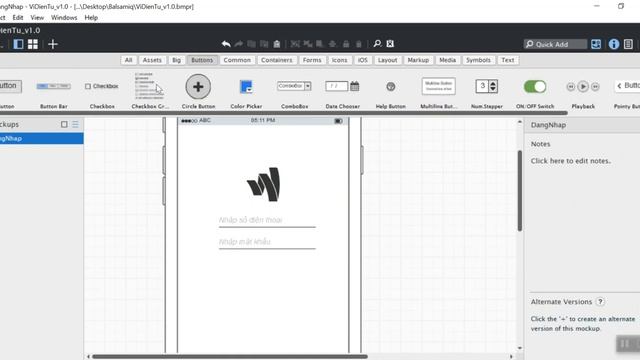Add a new mockup with the plus icon
640x360 pixels.
point(53,44)
